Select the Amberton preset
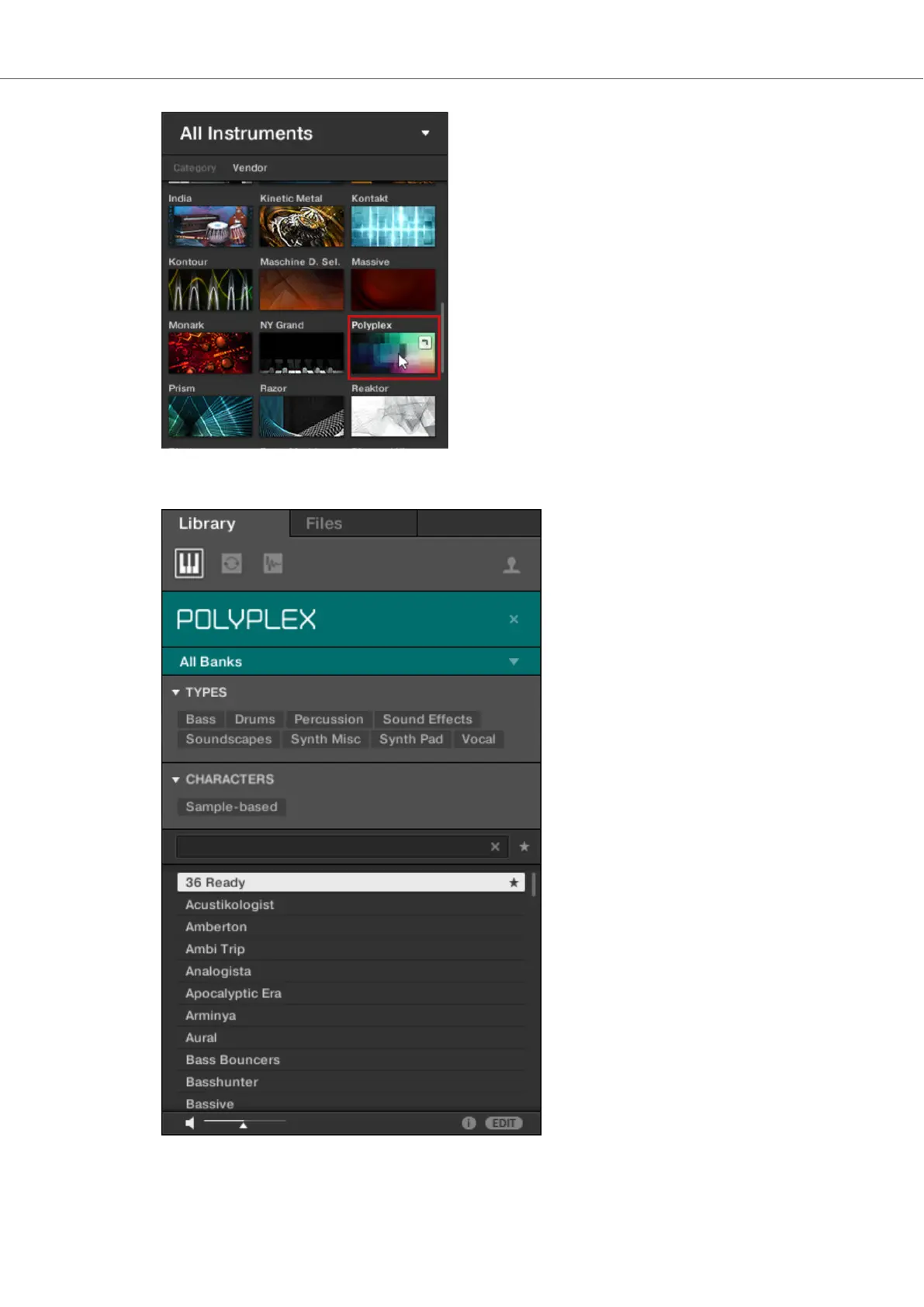Viewport: 924px width, 1307px height. pos(351,927)
